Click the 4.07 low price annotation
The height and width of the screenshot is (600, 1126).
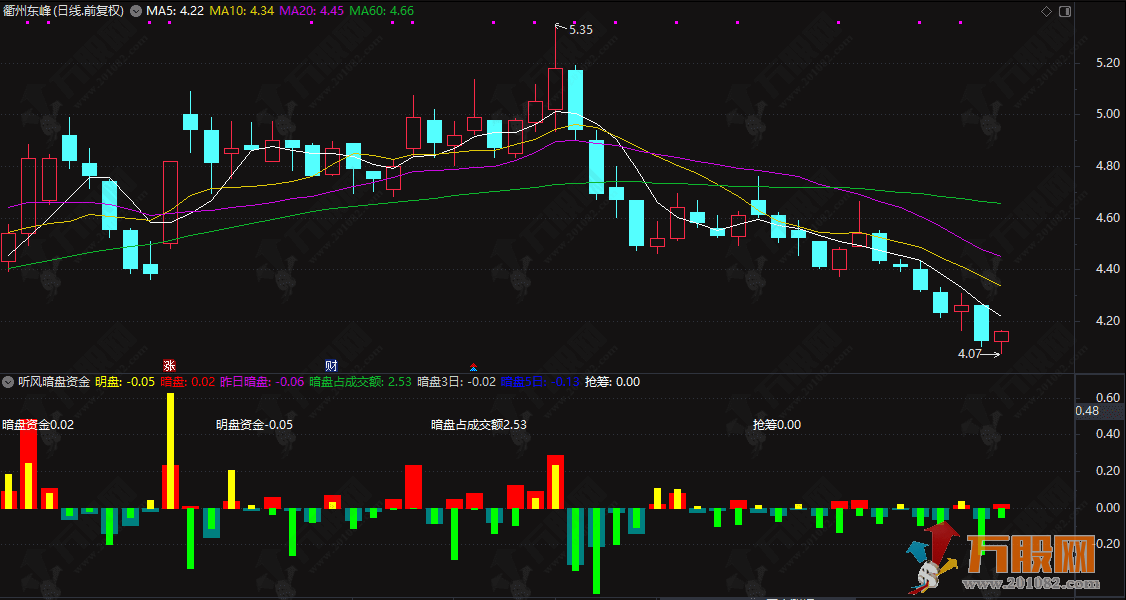(x=970, y=353)
